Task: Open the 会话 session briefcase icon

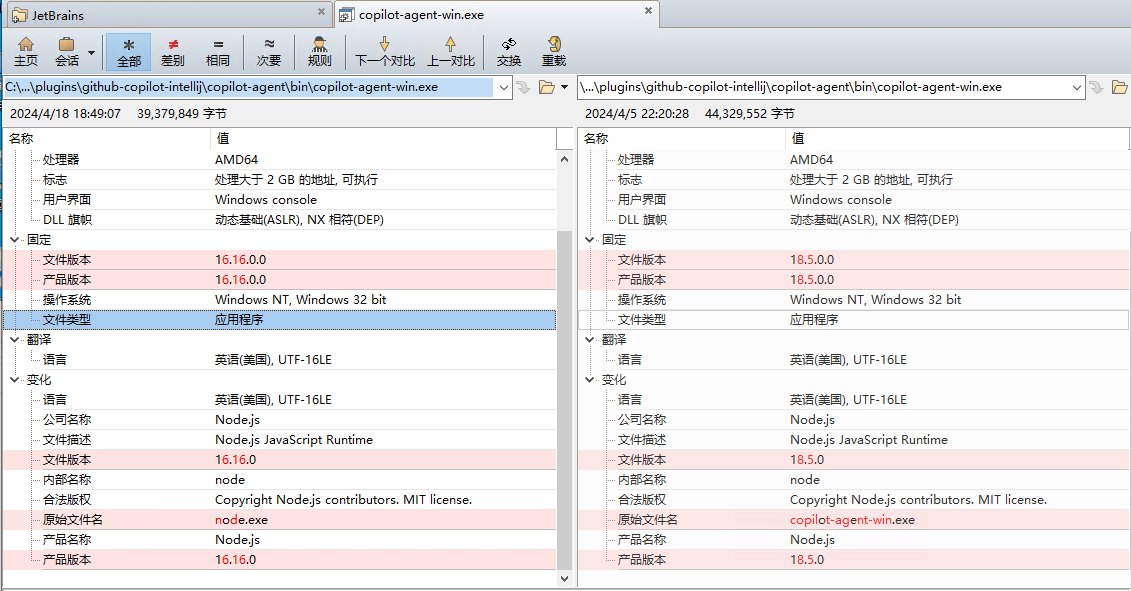Action: (66, 52)
